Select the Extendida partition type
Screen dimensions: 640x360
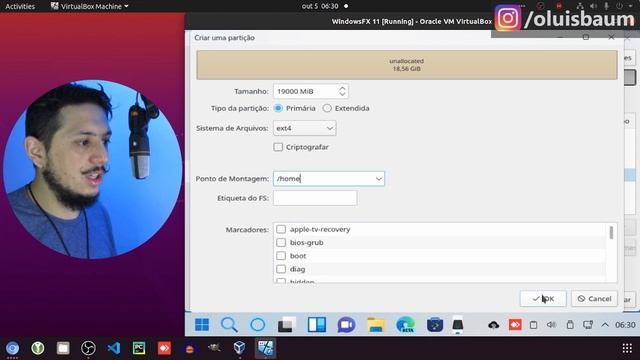[327, 108]
